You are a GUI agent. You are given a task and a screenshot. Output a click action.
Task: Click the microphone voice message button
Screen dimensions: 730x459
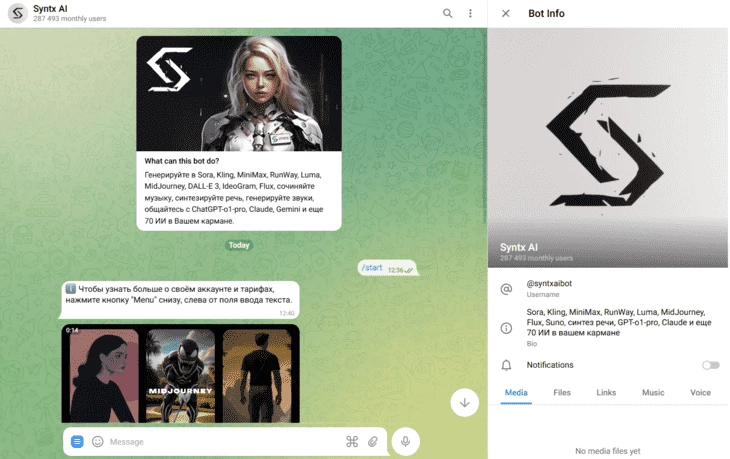(x=406, y=441)
